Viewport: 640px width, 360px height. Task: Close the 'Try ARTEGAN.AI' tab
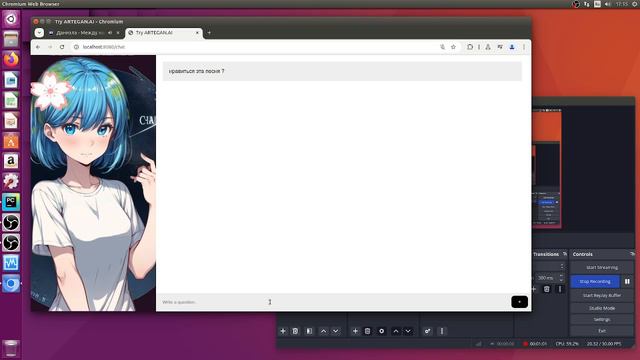pos(197,33)
